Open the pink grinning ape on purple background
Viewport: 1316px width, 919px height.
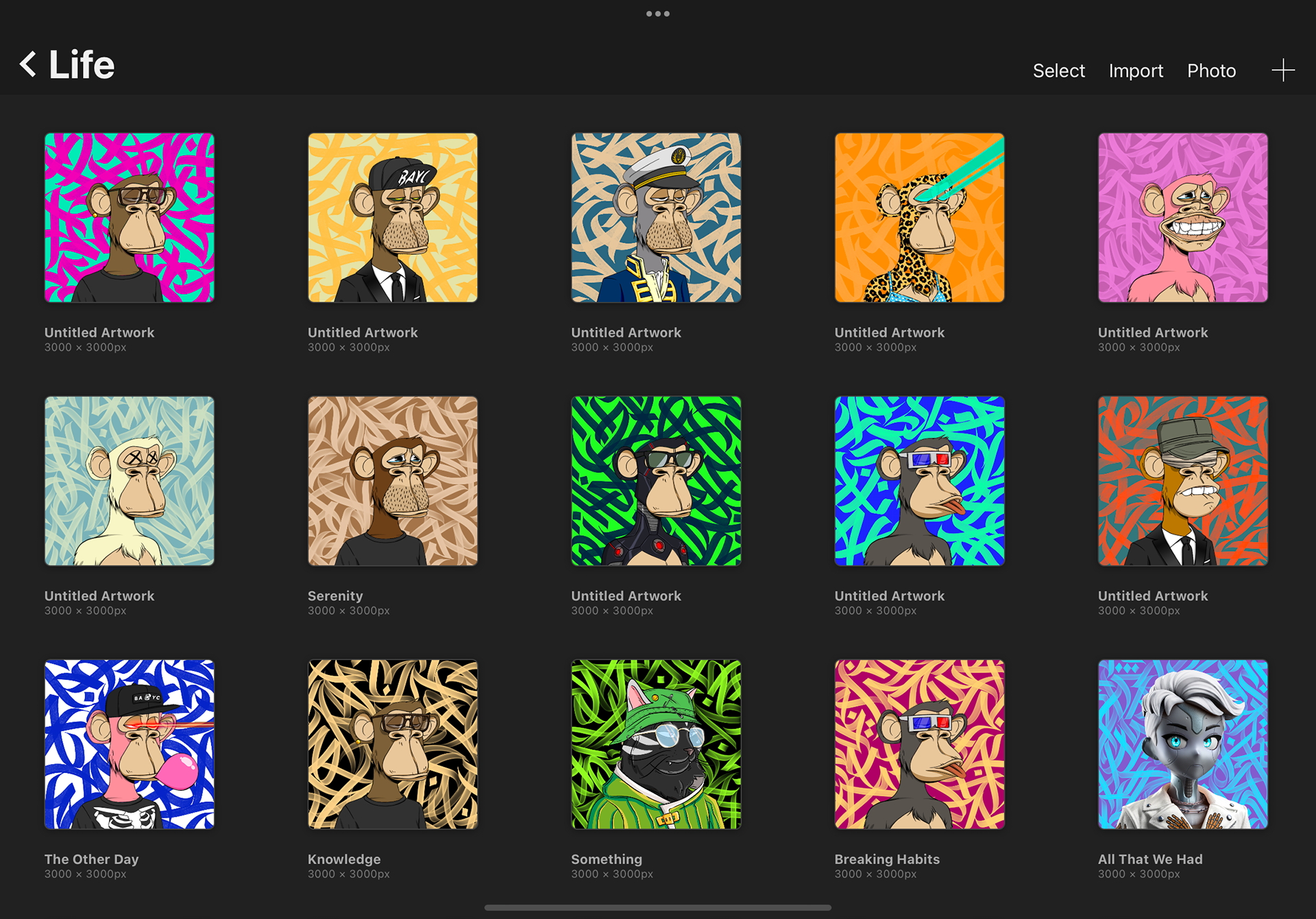click(x=1182, y=218)
